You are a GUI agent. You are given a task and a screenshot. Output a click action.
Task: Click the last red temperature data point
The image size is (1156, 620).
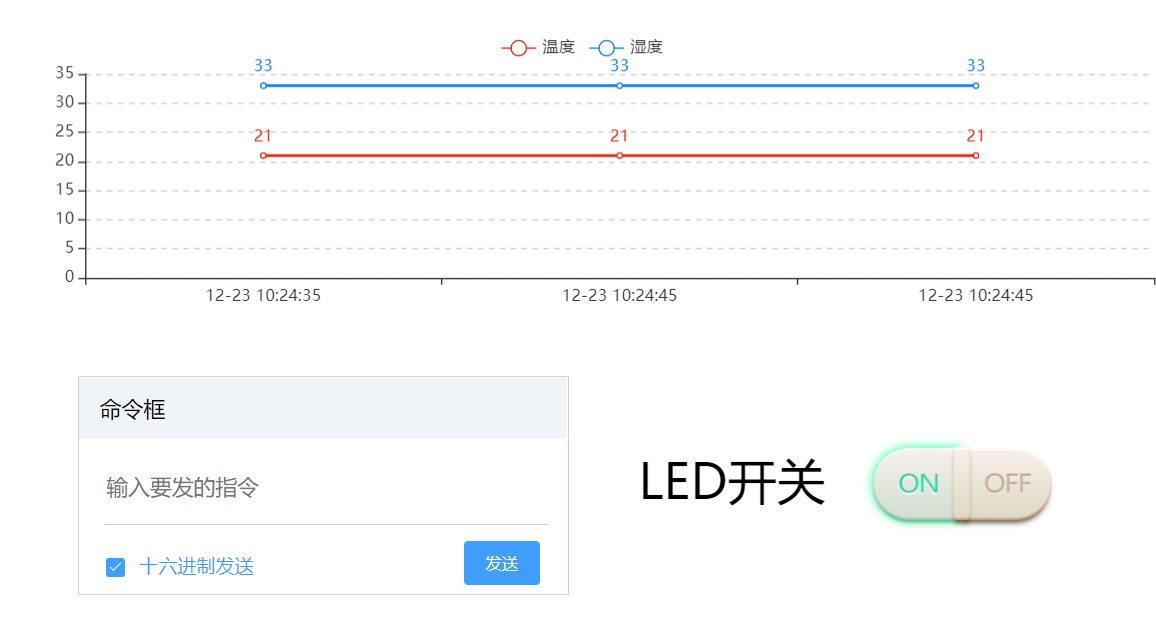[975, 156]
